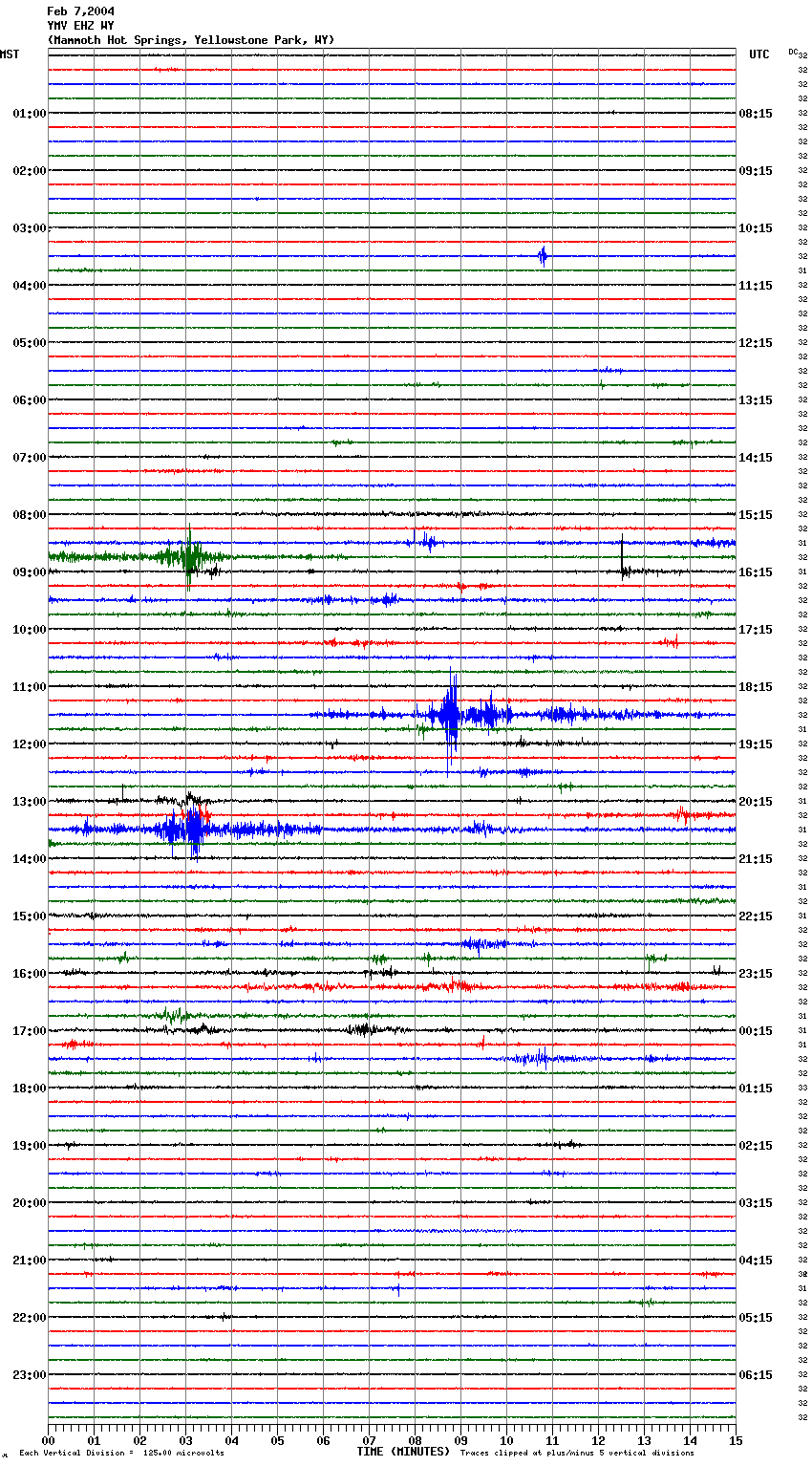Click the 08:15 UTC time label
This screenshot has width=812, height=1466.
pos(756,114)
